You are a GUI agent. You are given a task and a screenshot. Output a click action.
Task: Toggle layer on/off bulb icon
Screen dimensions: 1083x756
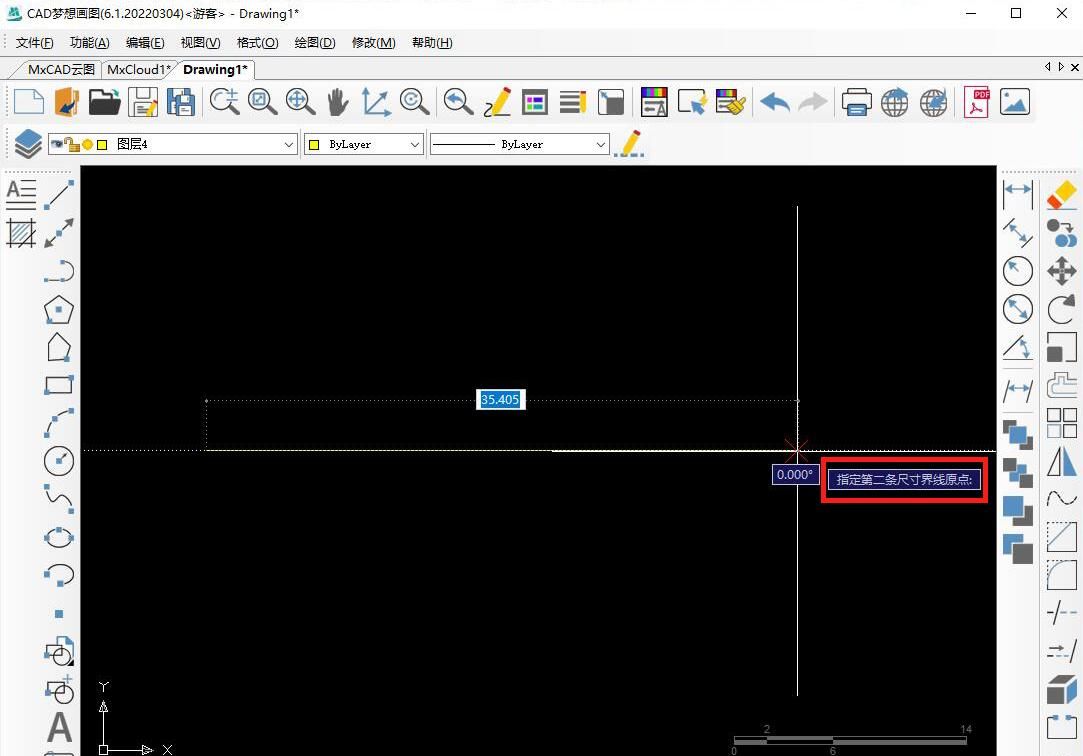tap(87, 144)
